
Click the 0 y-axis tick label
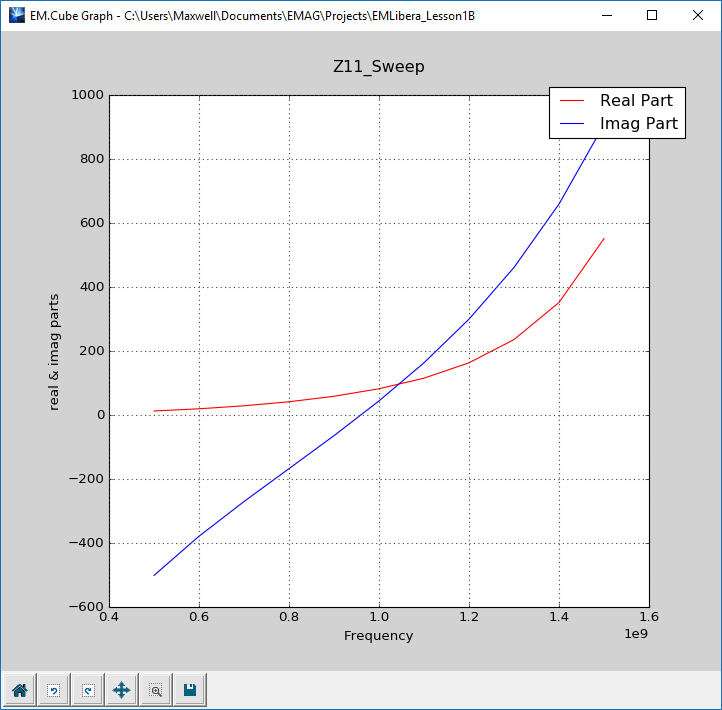click(101, 415)
